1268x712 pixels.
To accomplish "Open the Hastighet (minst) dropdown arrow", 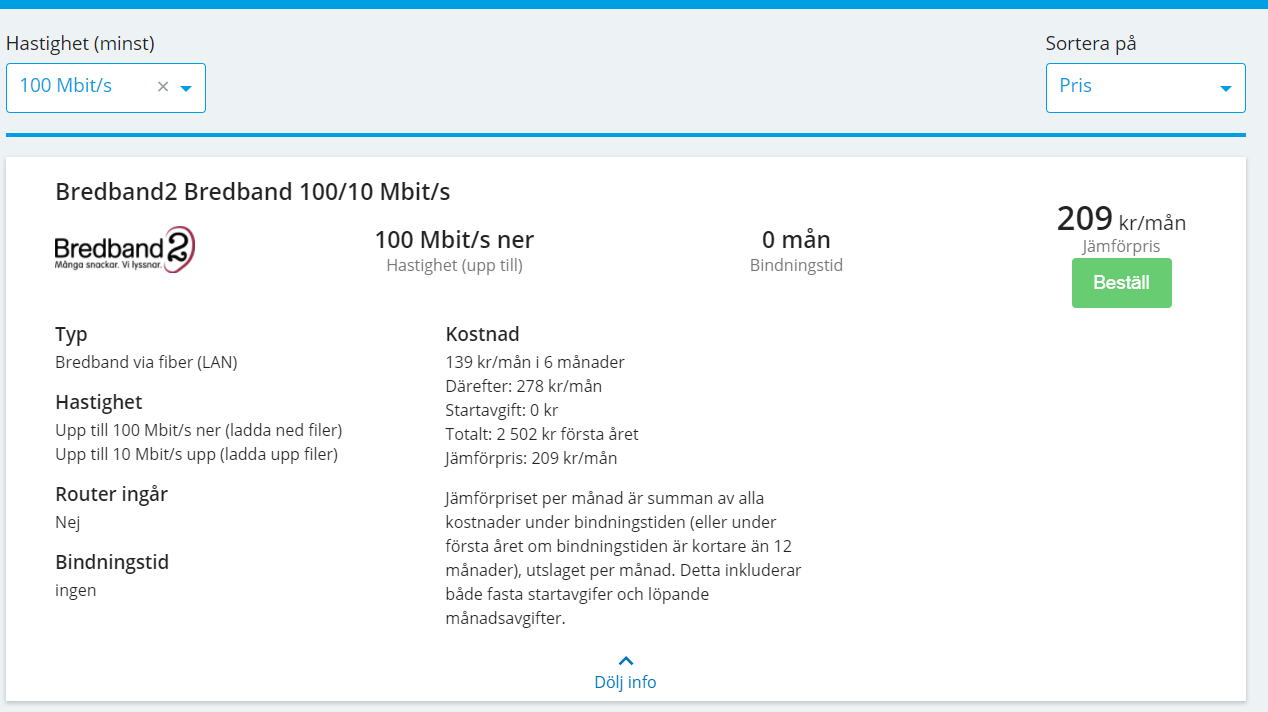I will [186, 88].
